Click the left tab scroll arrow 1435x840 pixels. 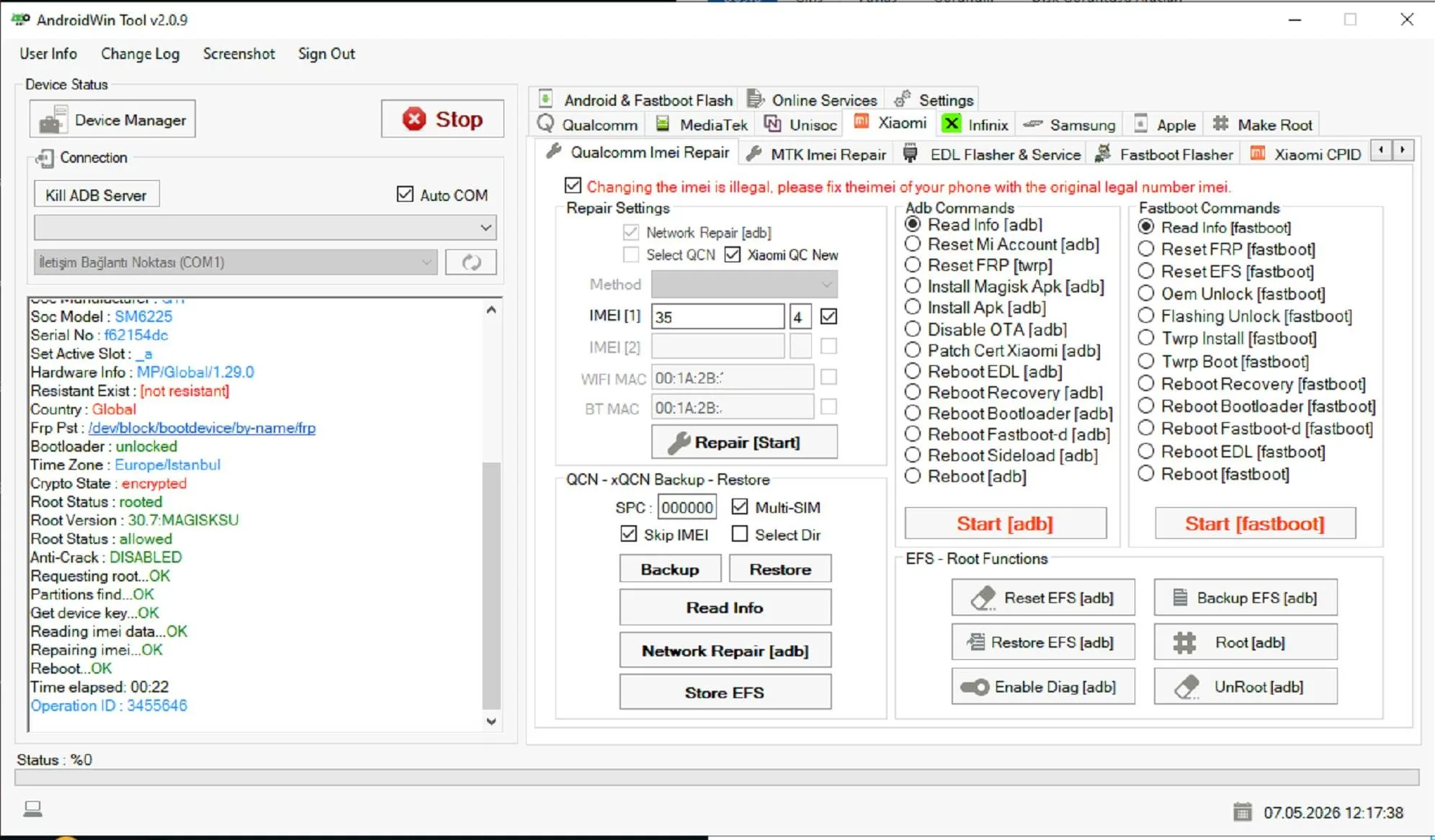[1380, 150]
